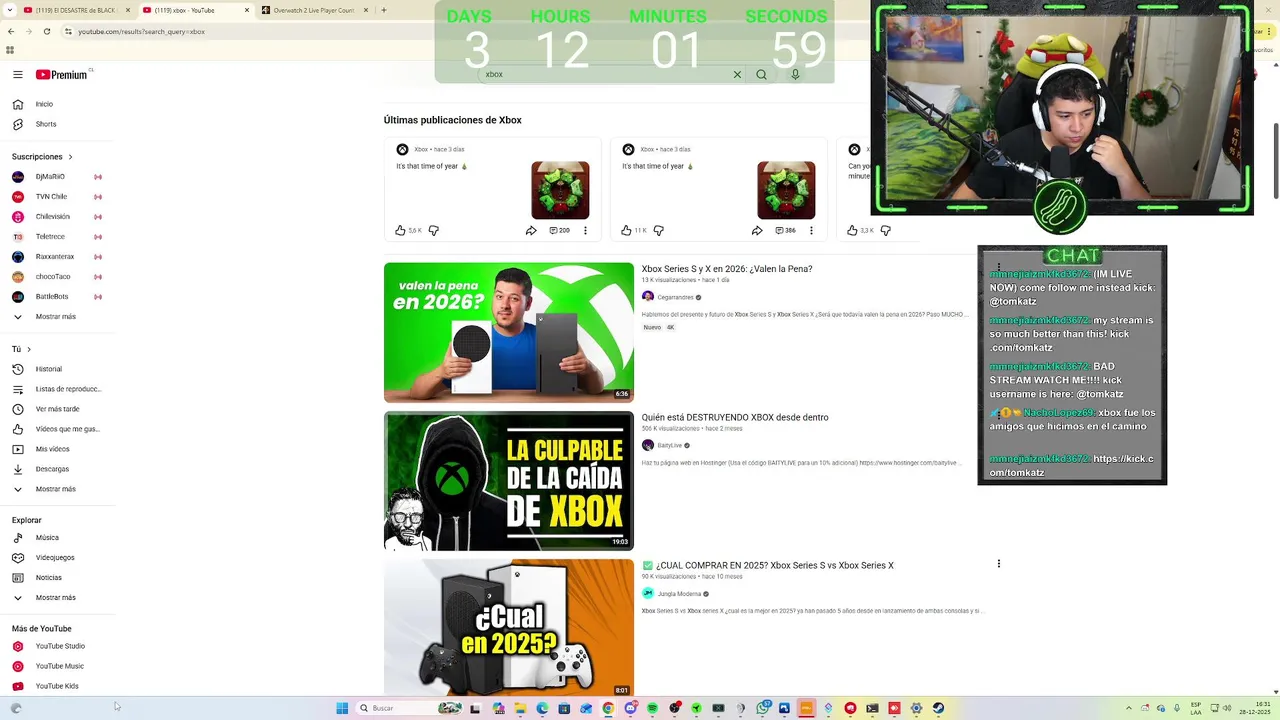Start voice search with microphone
1280x720 pixels.
796,74
